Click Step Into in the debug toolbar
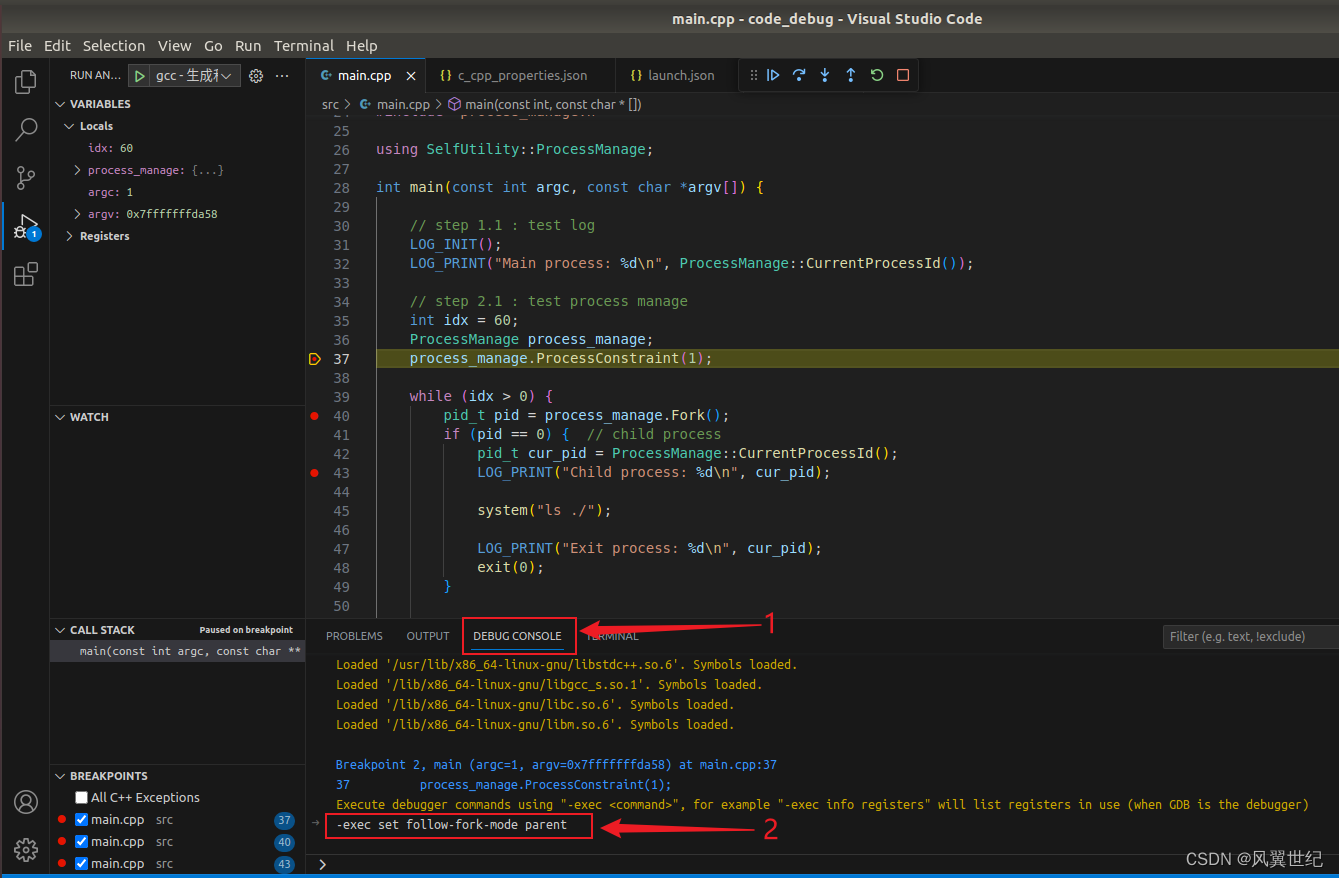Viewport: 1339px width, 878px height. 825,75
